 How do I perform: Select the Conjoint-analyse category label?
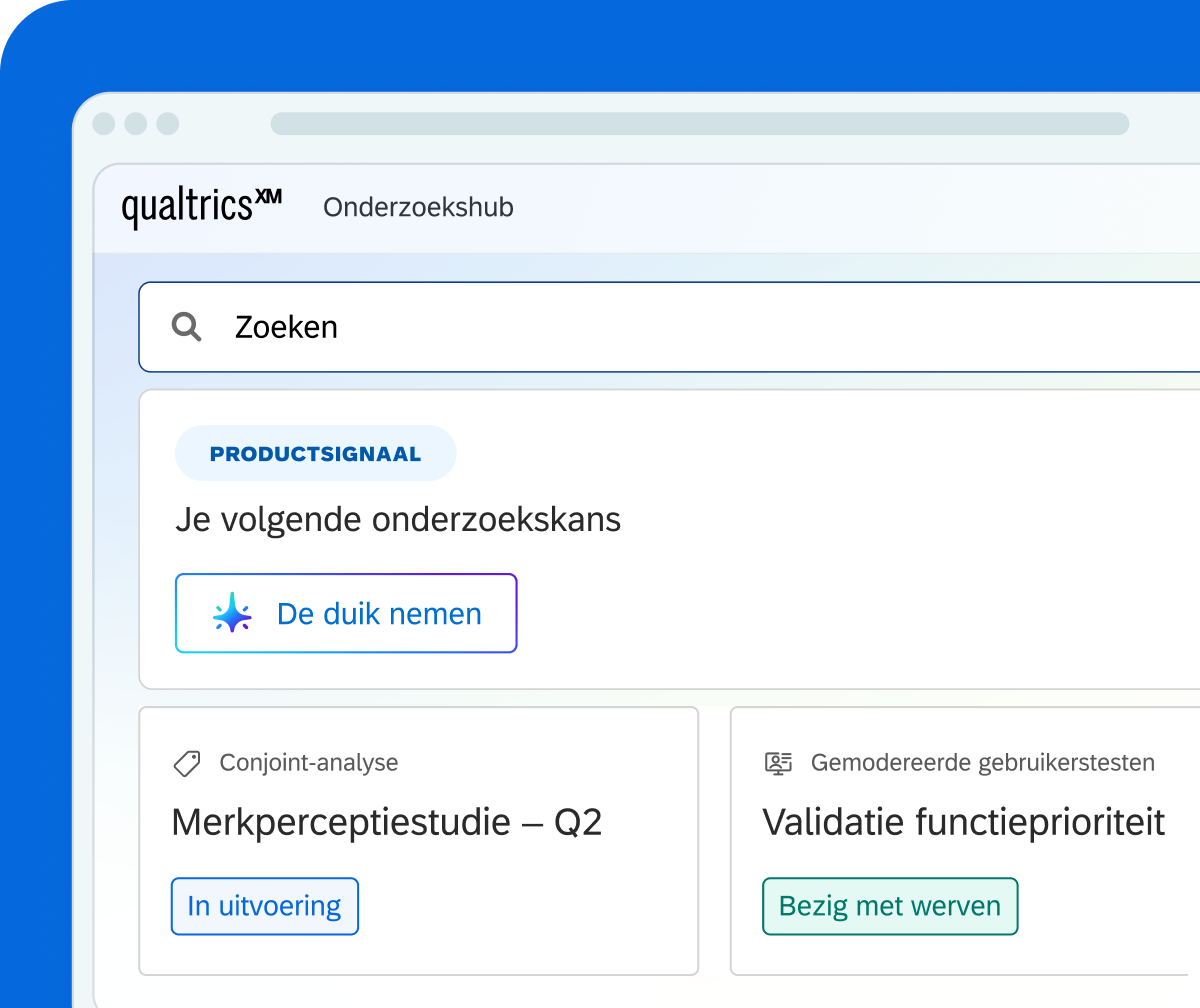309,763
